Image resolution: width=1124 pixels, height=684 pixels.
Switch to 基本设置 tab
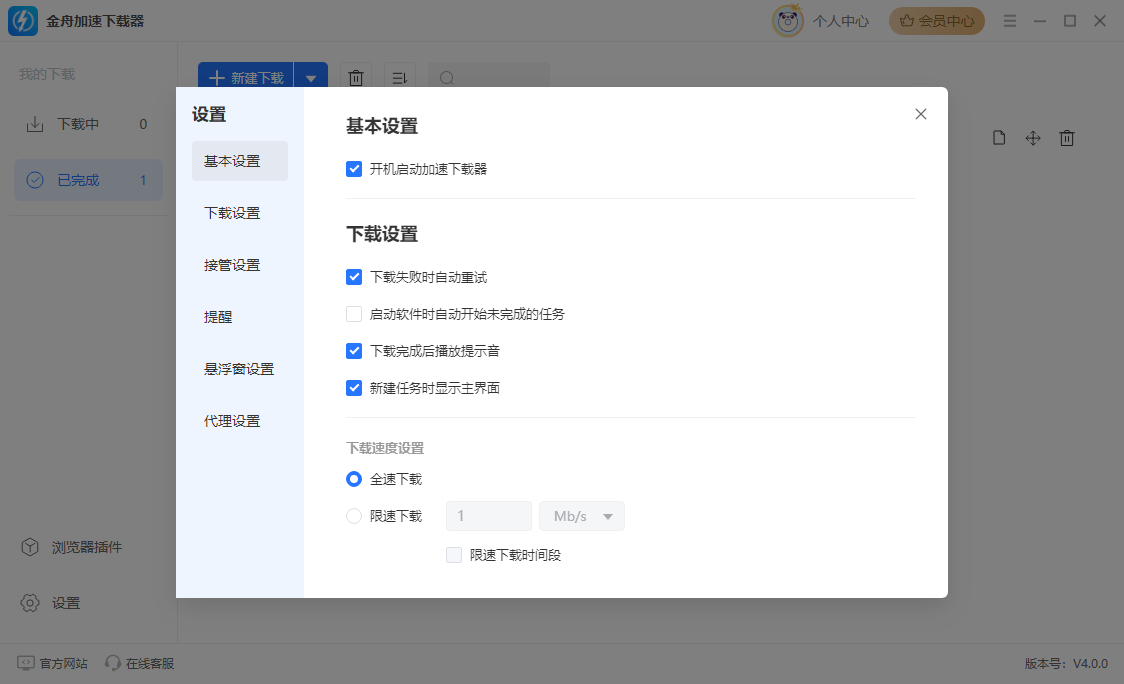(x=239, y=161)
